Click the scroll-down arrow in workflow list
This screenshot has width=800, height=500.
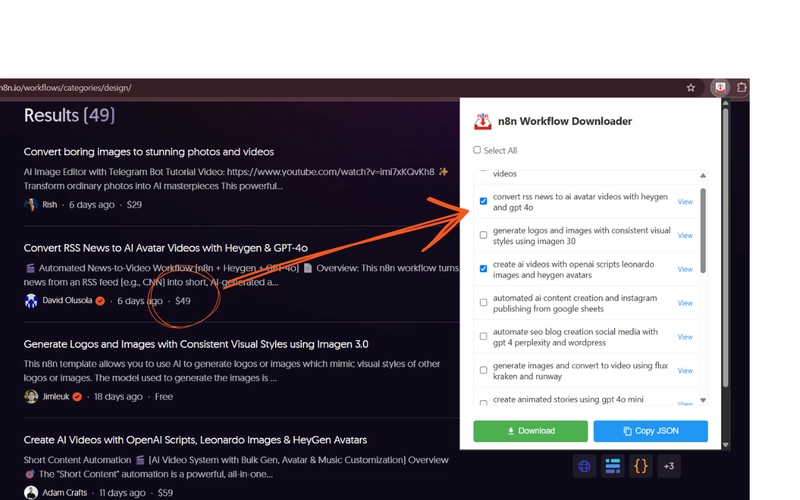tap(702, 401)
